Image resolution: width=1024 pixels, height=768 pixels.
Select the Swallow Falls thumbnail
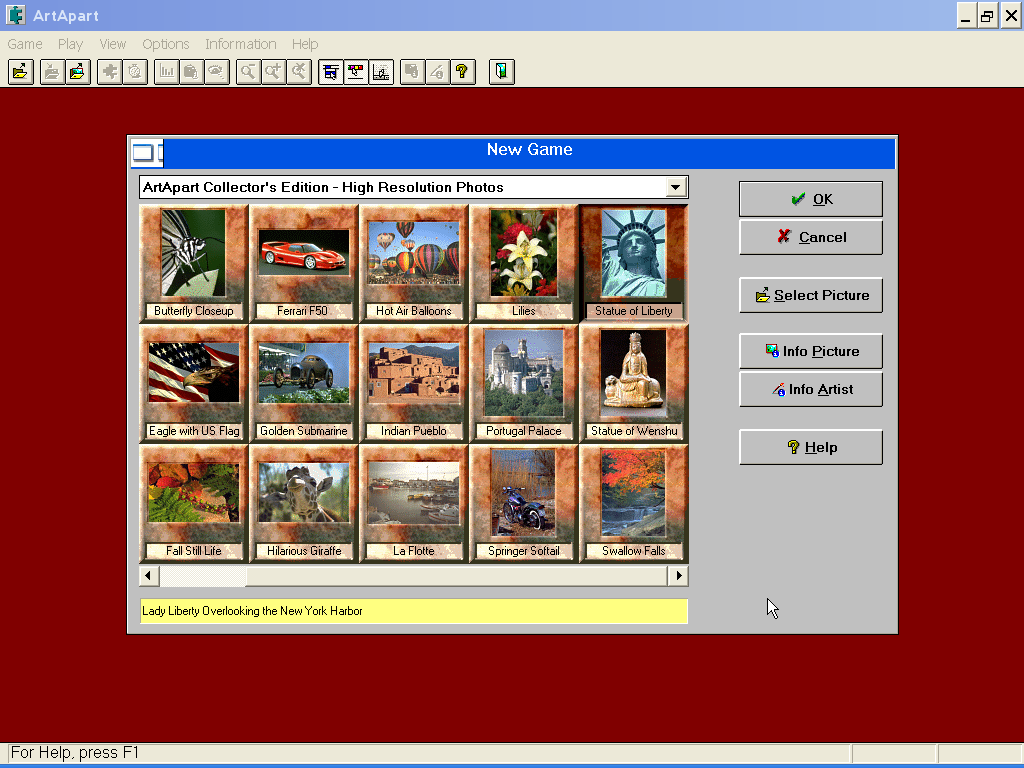(x=633, y=504)
